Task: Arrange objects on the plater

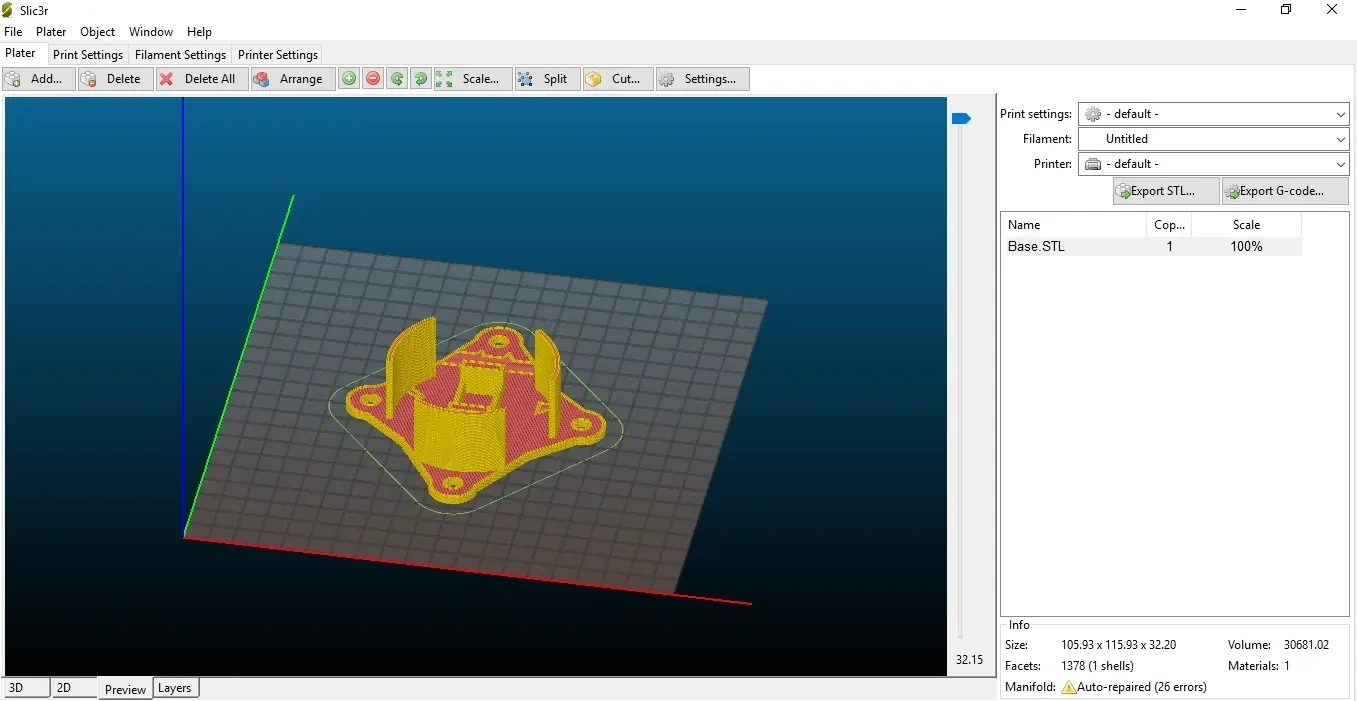Action: click(292, 79)
